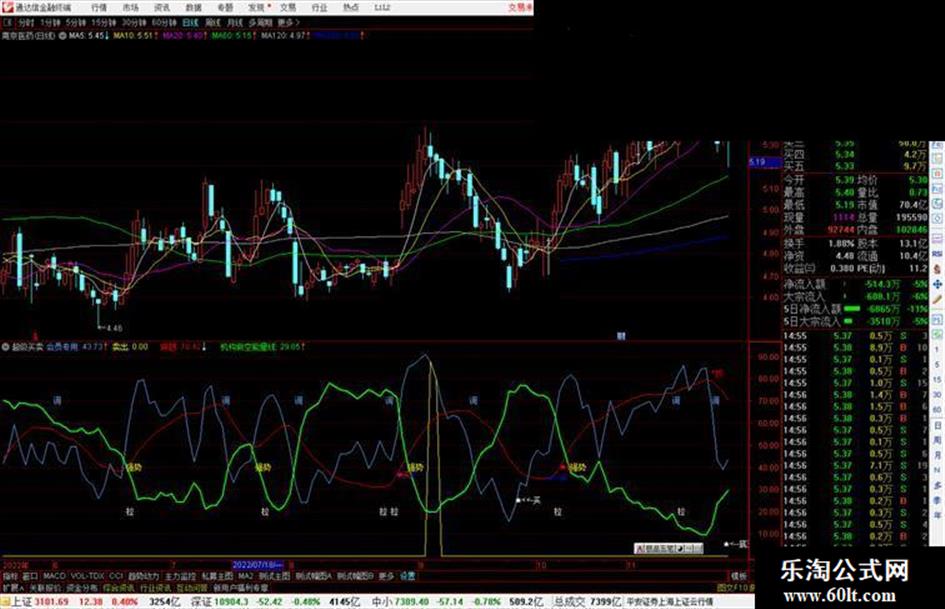Viewport: 945px width, 609px height.
Task: Select the 日线 daily period
Action: tap(190, 23)
